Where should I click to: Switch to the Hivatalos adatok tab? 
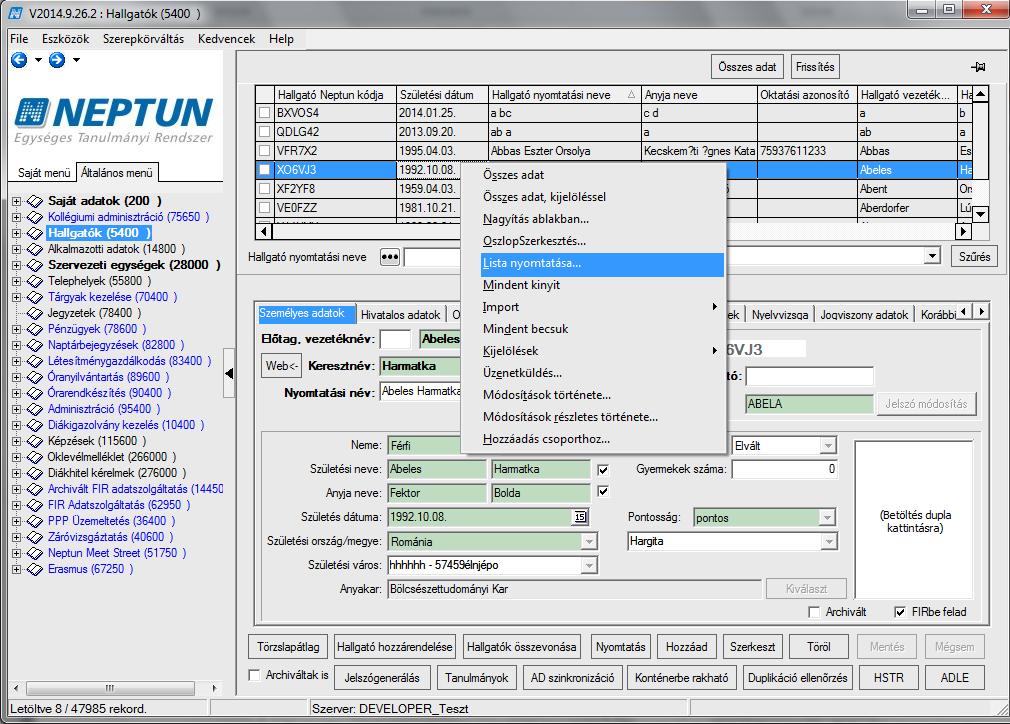401,314
